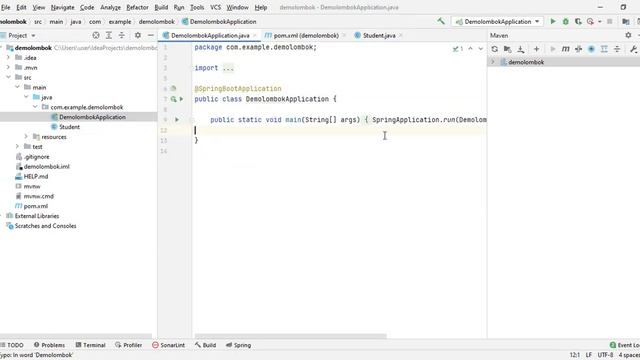The width and height of the screenshot is (640, 360).
Task: Toggle Maven Skip Tests mode
Action: pos(591,49)
